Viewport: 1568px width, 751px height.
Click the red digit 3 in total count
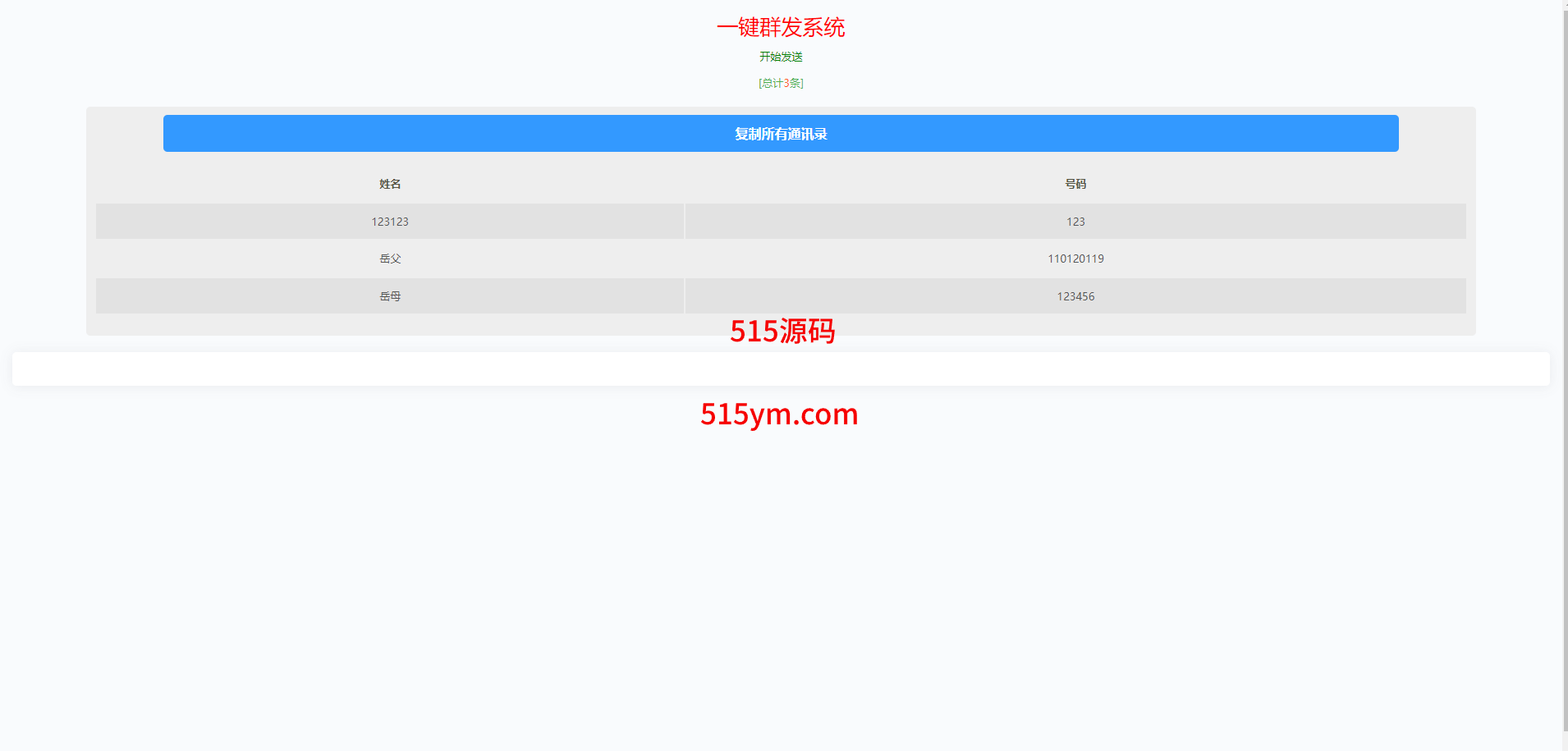(786, 83)
